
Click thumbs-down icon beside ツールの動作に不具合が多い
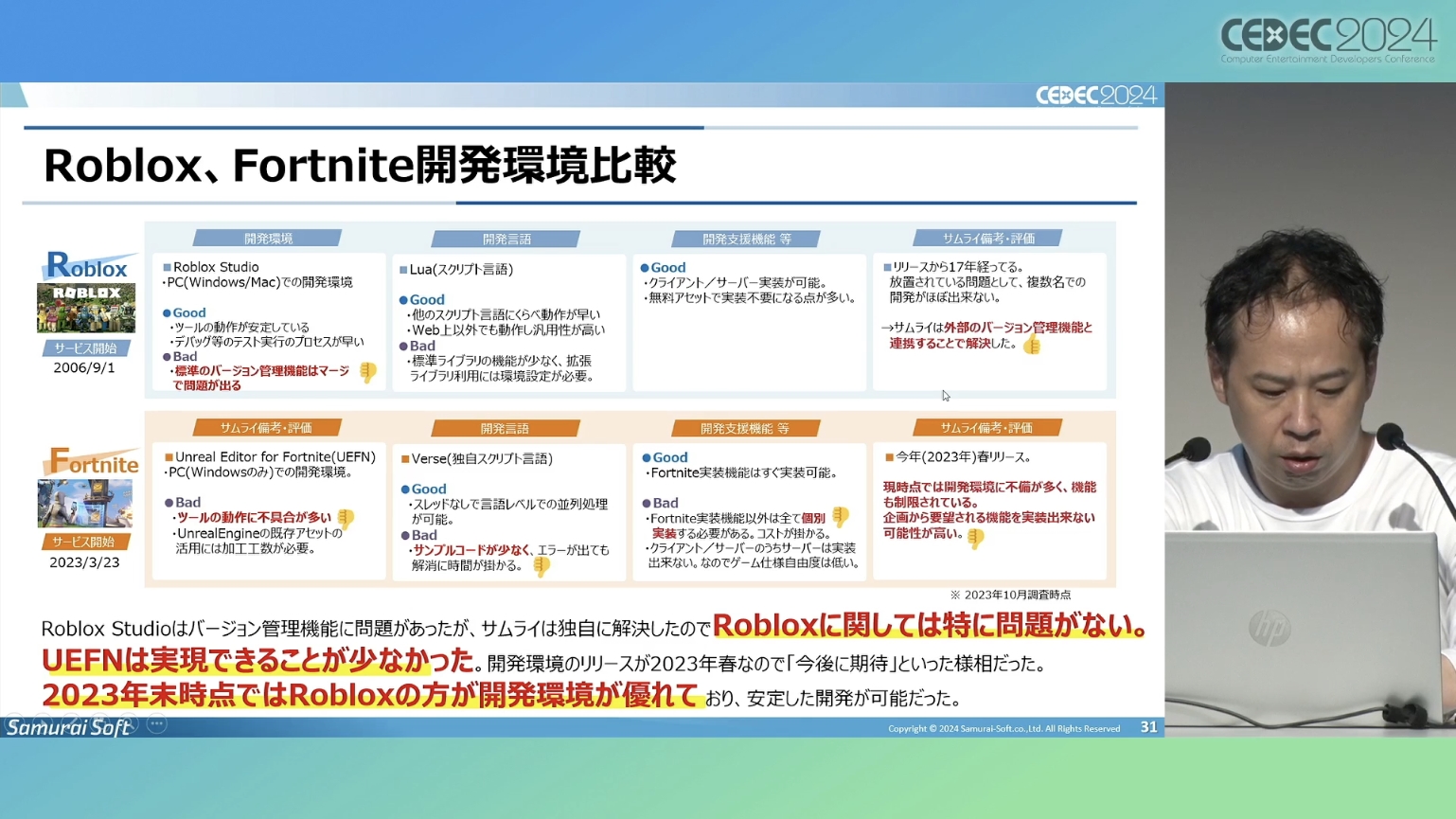click(x=346, y=519)
